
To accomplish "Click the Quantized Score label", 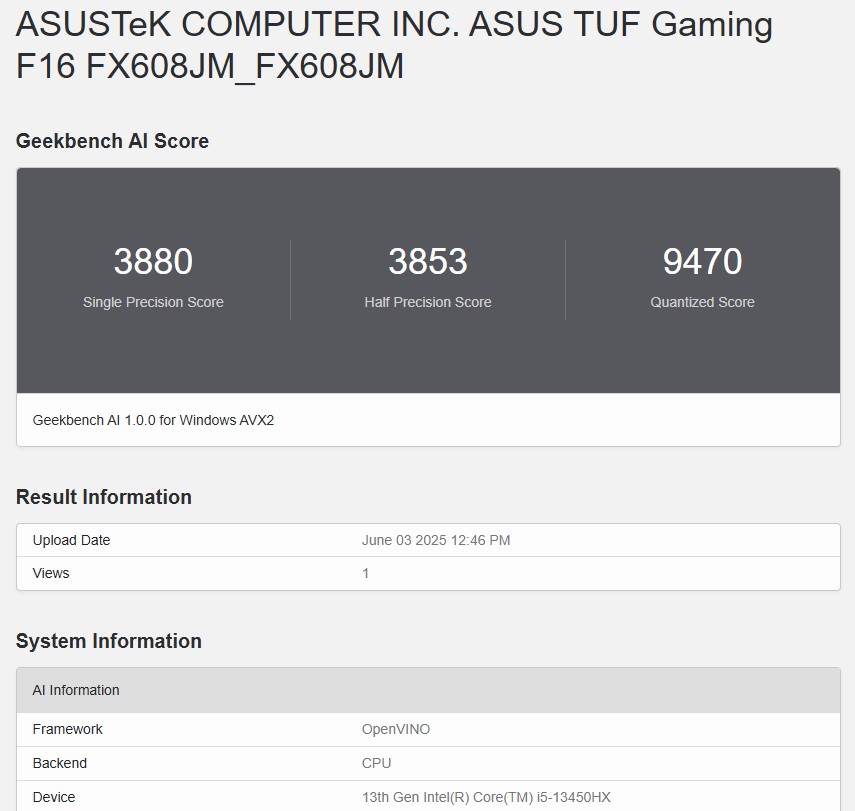I will point(702,302).
